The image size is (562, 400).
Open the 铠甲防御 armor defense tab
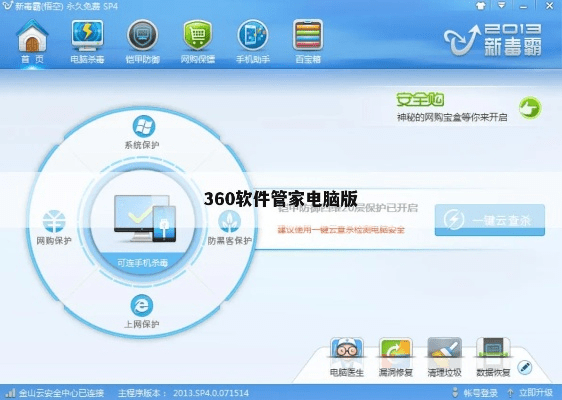click(x=142, y=42)
